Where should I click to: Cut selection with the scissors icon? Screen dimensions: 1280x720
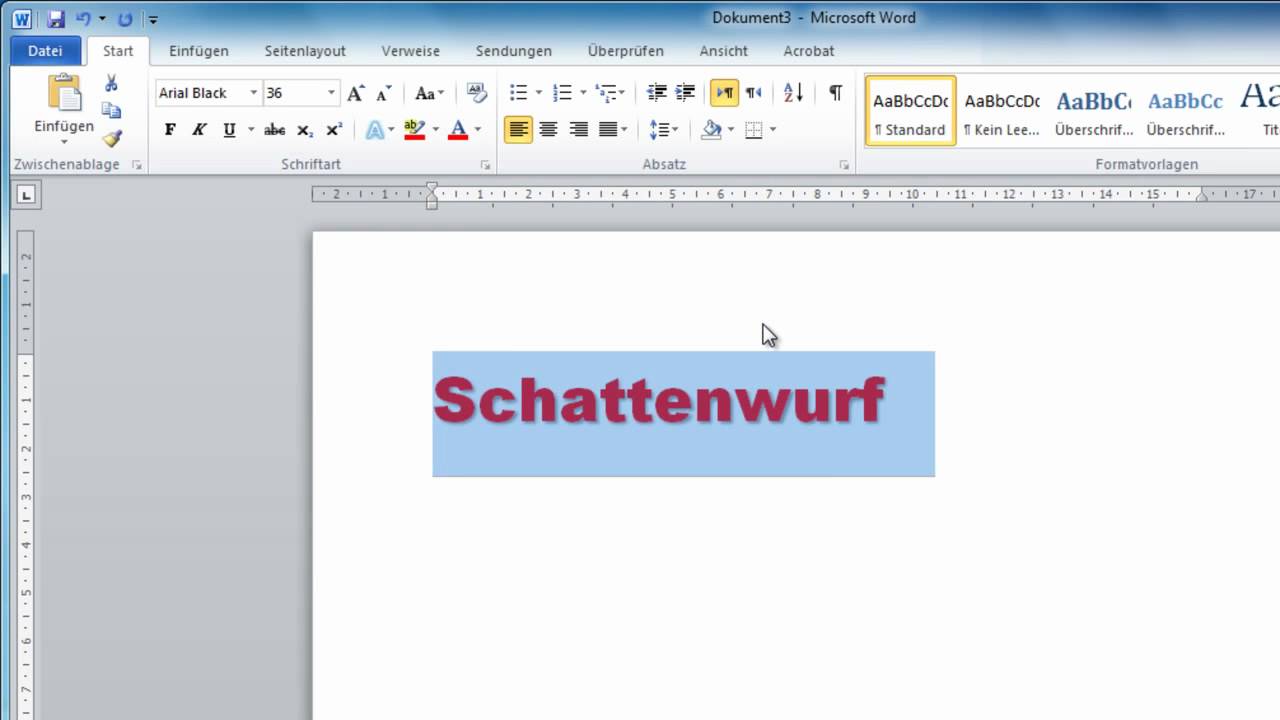(112, 83)
